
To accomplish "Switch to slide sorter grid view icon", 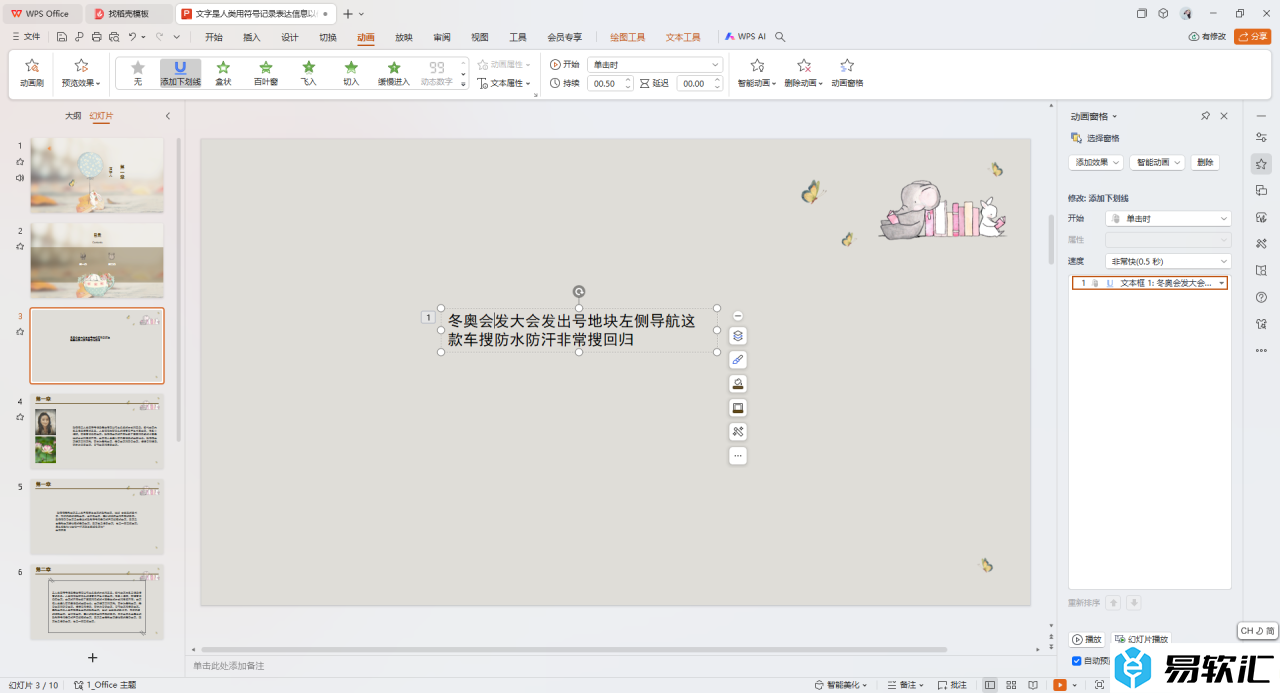I will [1010, 685].
